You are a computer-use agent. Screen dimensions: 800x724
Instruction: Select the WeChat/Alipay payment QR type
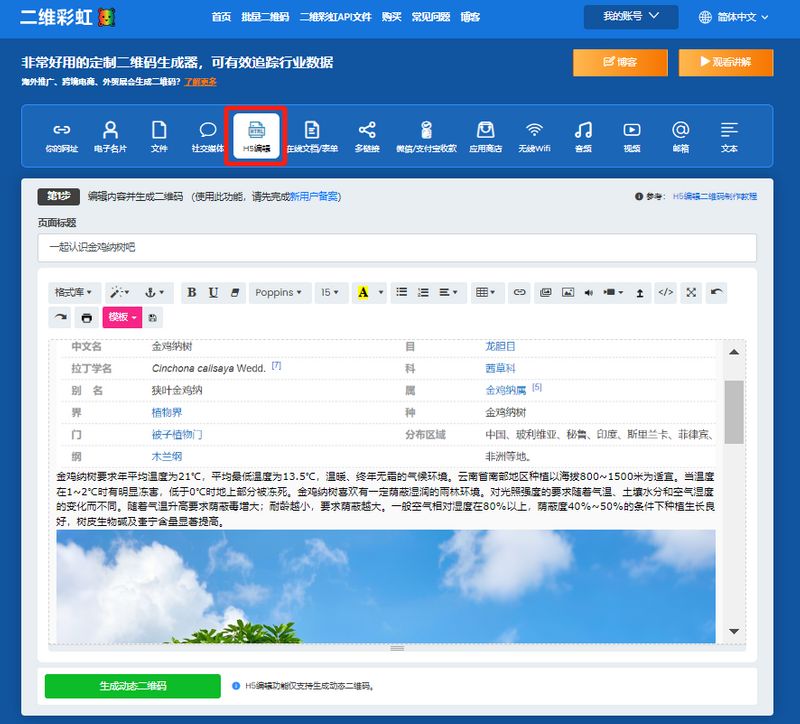(x=426, y=137)
